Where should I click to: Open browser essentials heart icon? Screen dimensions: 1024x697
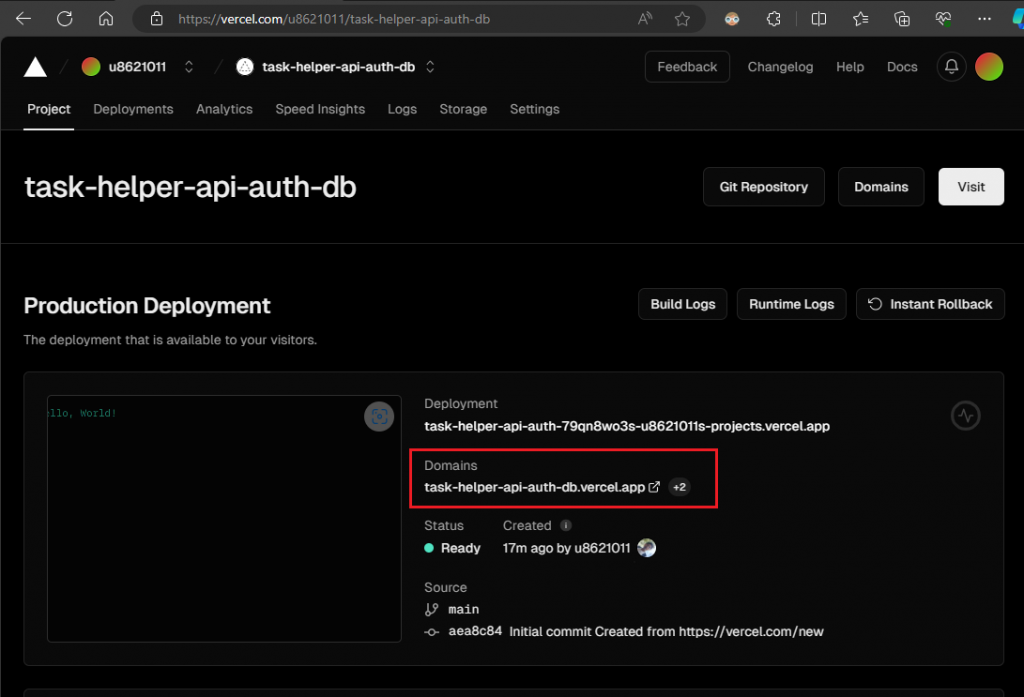pos(943,19)
